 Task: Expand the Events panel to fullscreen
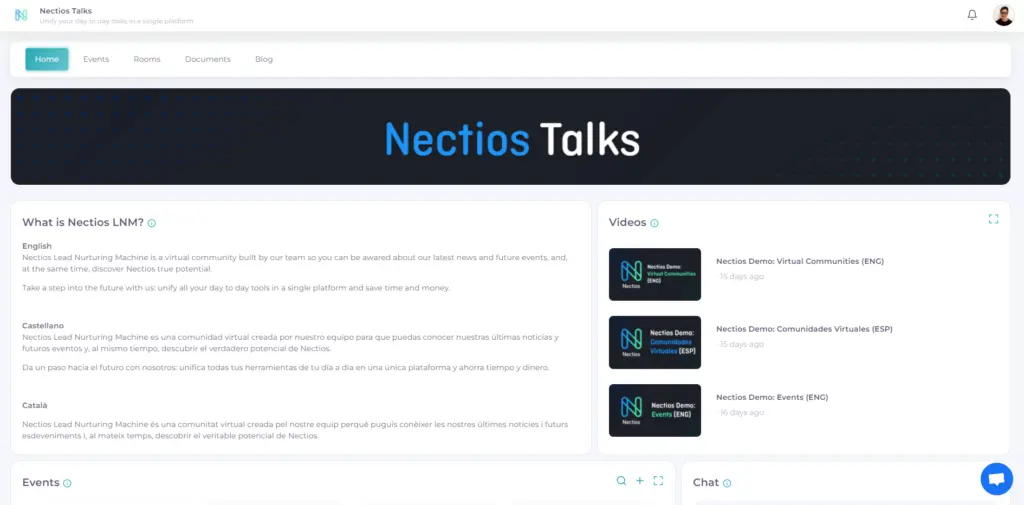pos(658,481)
